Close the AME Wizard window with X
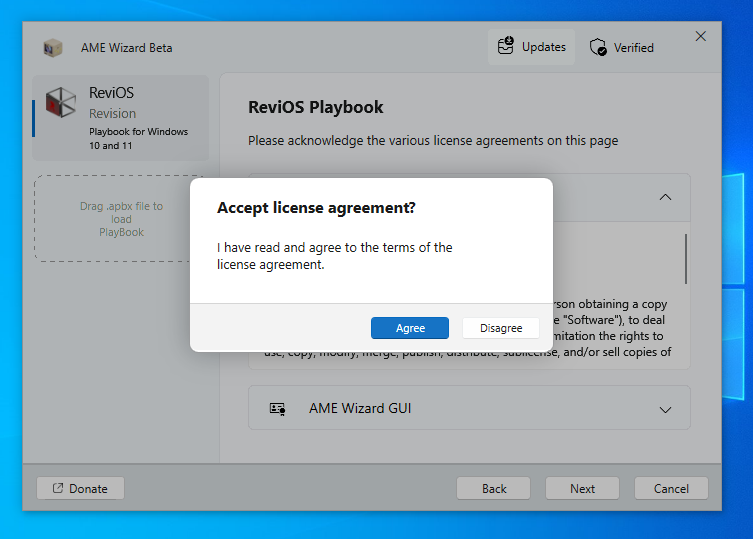753x539 pixels. 700,36
